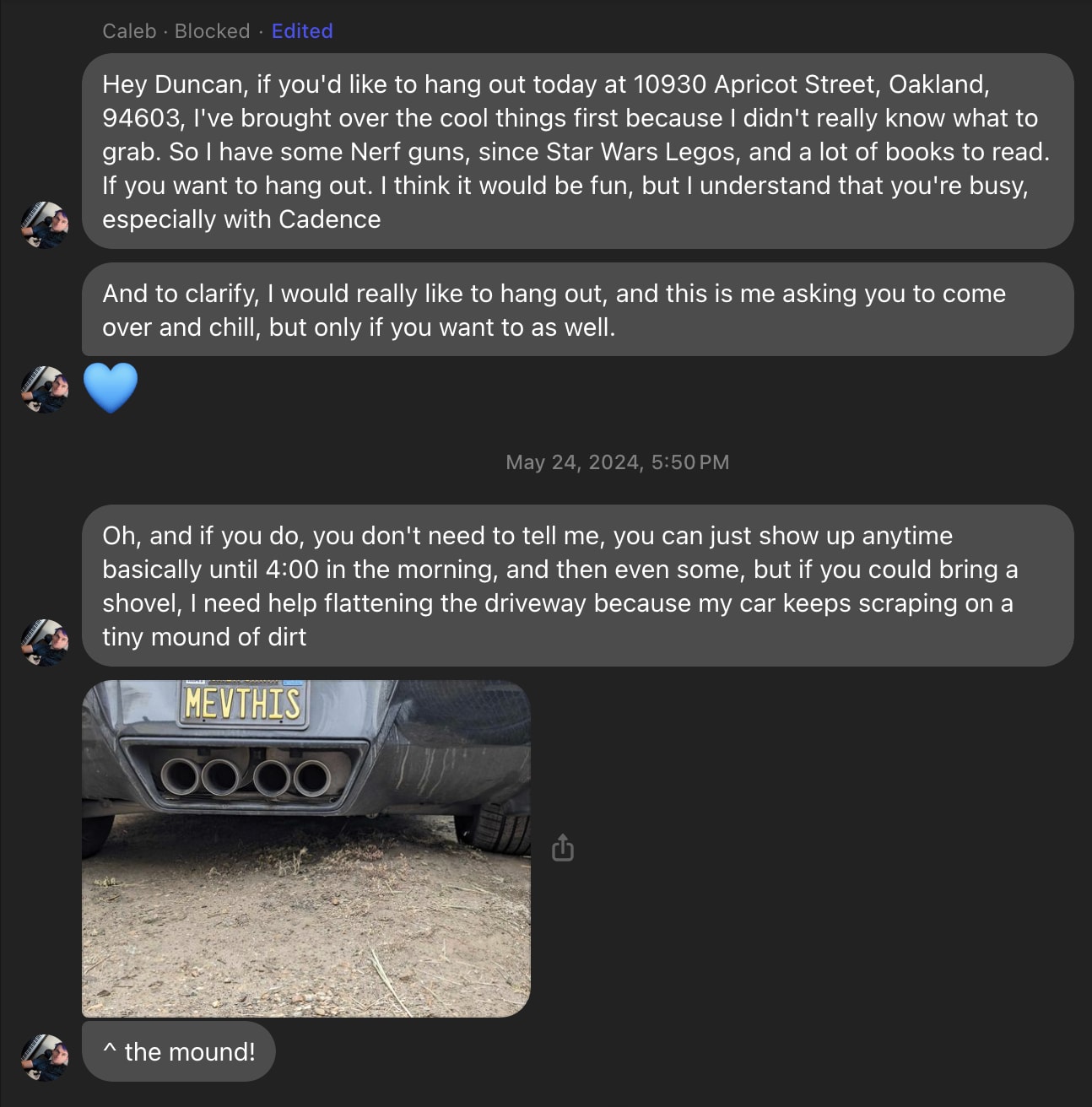The image size is (1092, 1107).
Task: Click the MEVTHIS license plate in photo
Action: pos(242,702)
